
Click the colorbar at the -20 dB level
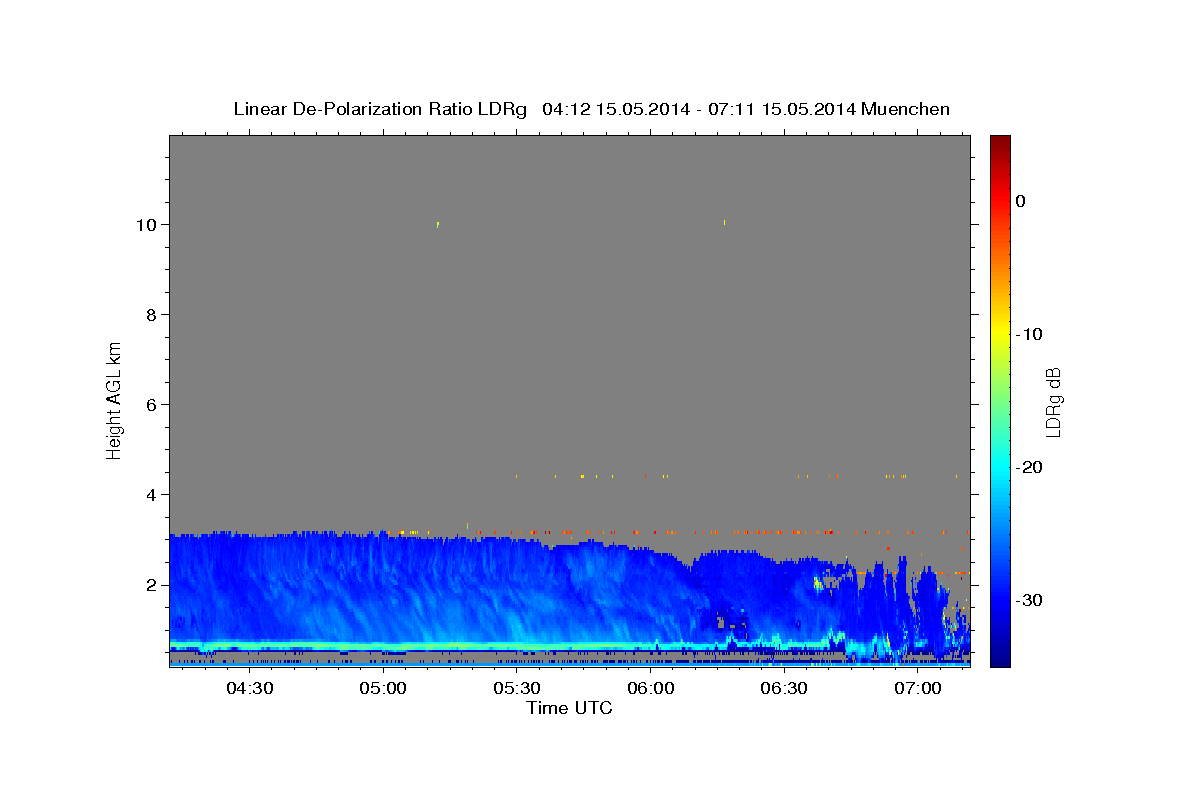coord(999,467)
